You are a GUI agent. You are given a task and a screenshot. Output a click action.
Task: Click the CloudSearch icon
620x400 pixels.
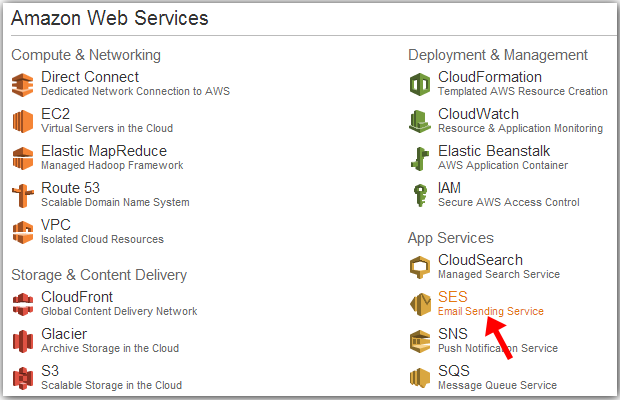tap(420, 268)
